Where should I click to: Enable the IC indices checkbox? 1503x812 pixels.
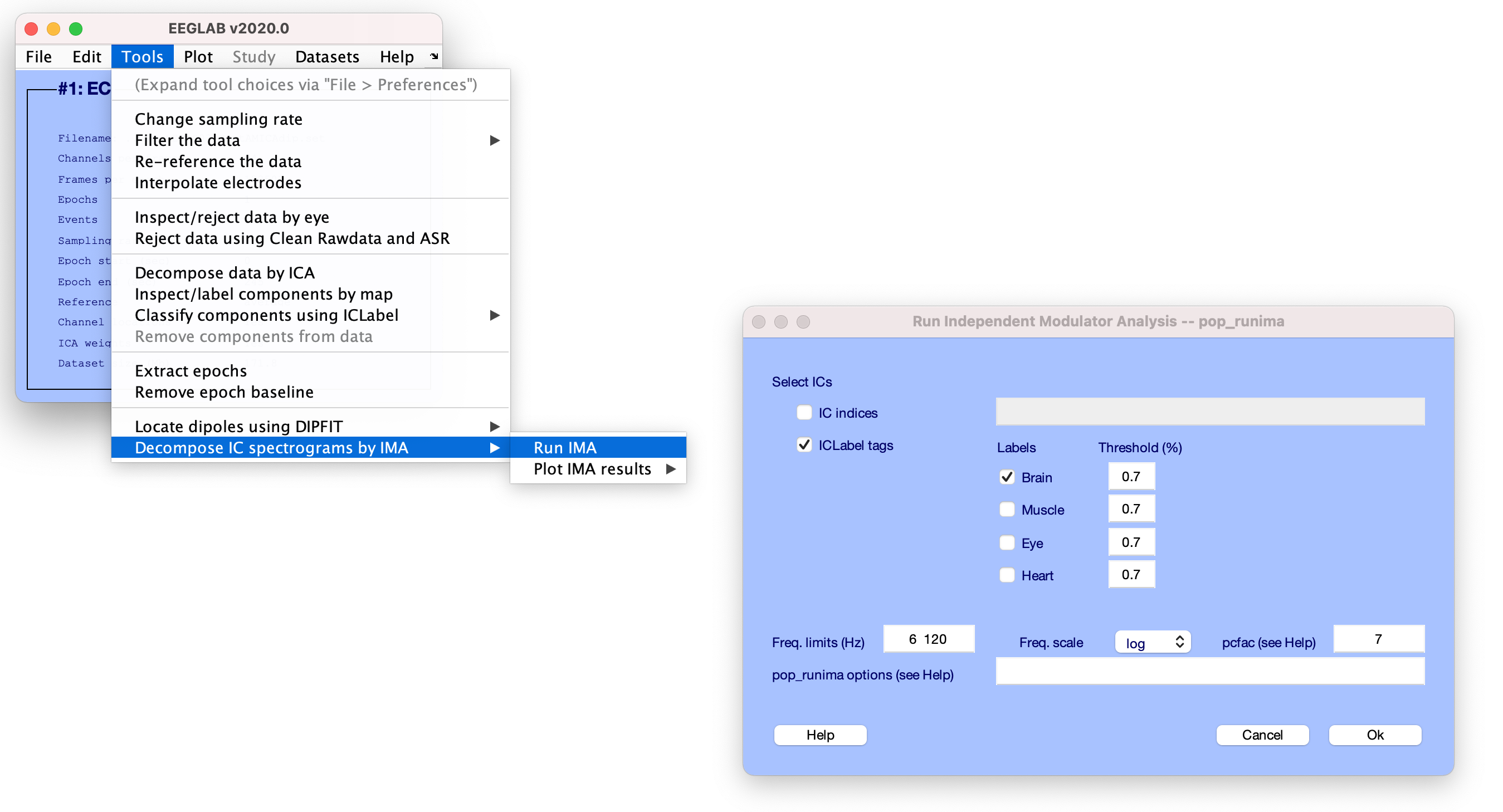click(804, 413)
